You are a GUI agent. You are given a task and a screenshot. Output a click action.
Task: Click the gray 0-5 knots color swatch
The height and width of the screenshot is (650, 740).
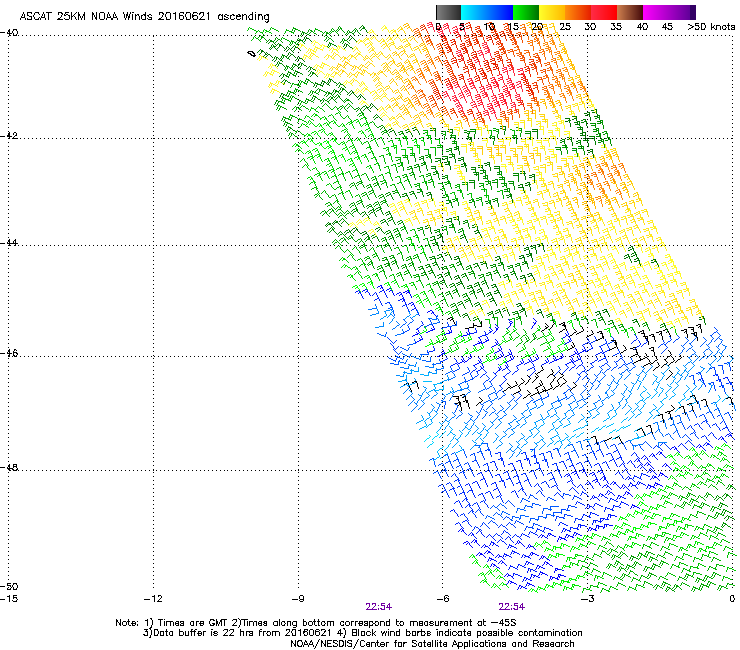pyautogui.click(x=448, y=12)
